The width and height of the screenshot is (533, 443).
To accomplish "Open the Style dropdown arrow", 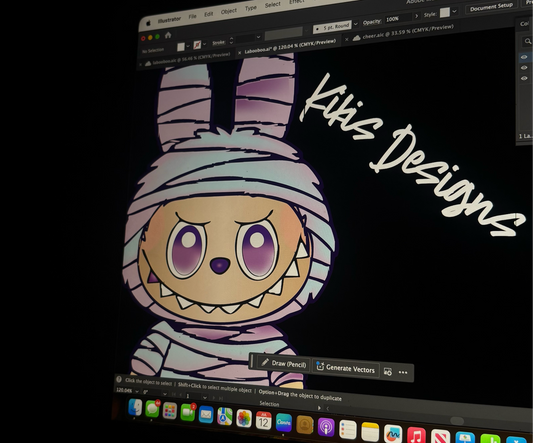I will click(454, 11).
